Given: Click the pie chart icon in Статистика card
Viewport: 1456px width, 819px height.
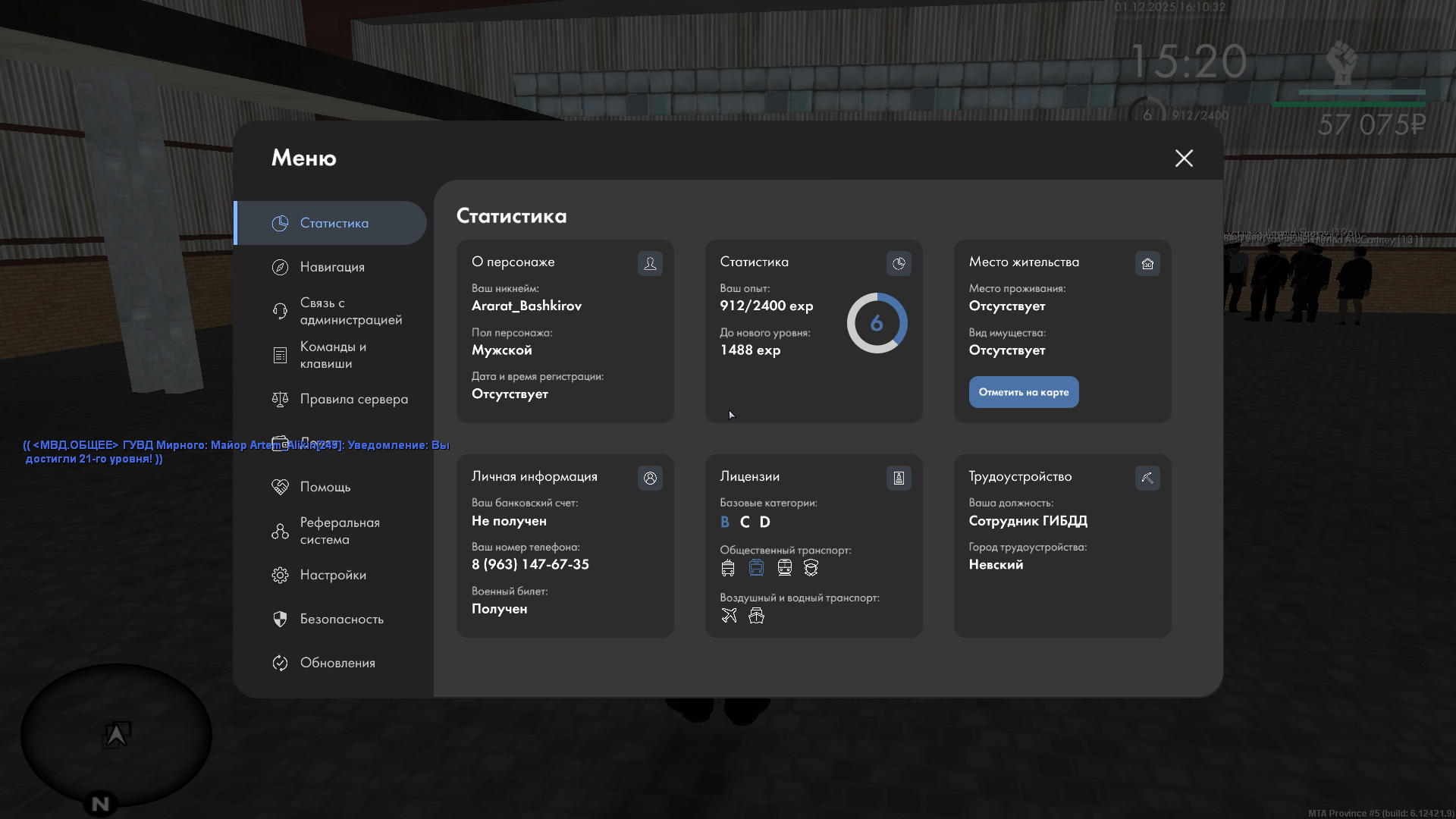Looking at the screenshot, I should tap(899, 263).
